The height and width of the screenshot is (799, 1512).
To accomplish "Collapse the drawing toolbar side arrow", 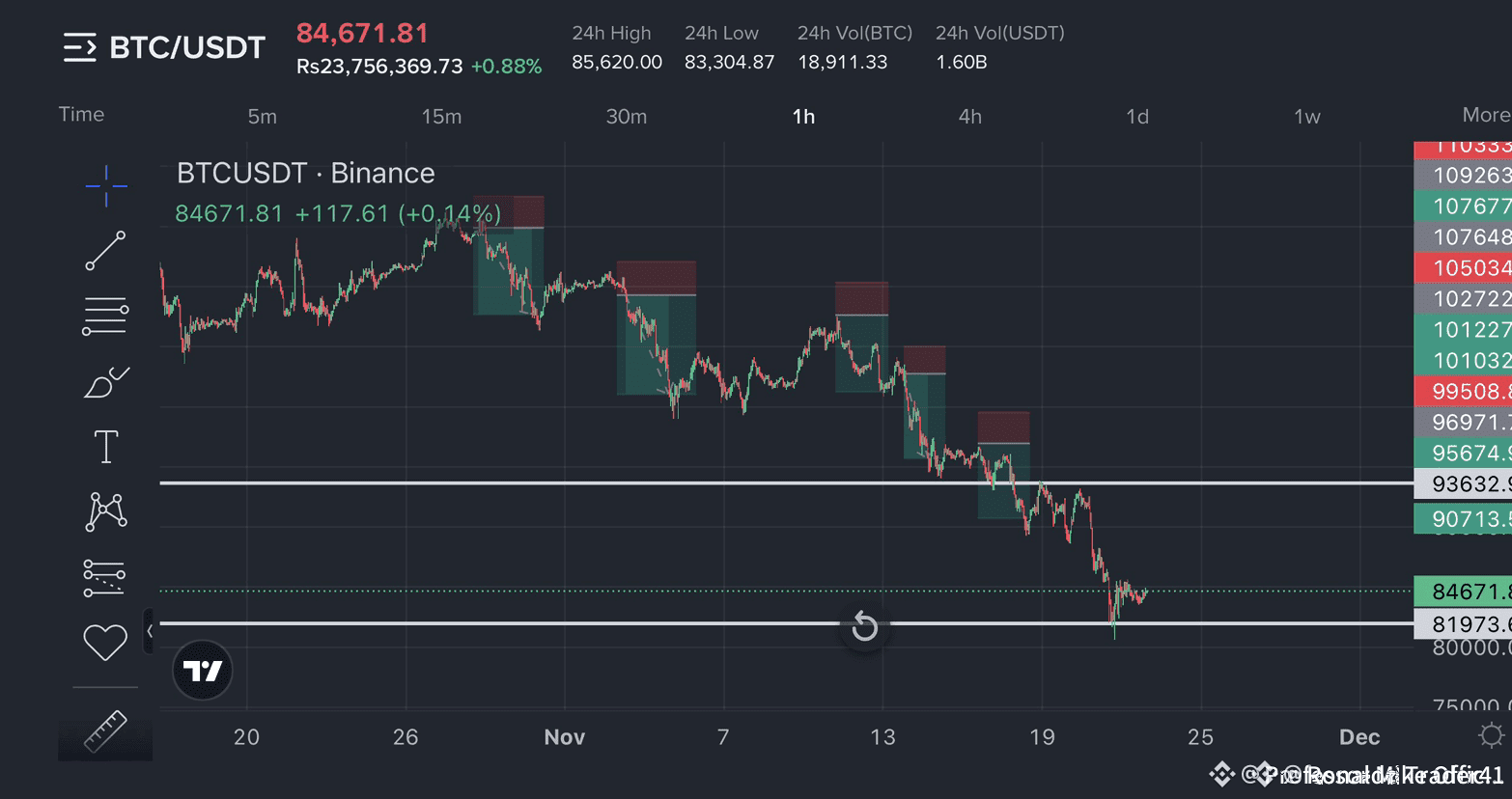I will (x=149, y=631).
